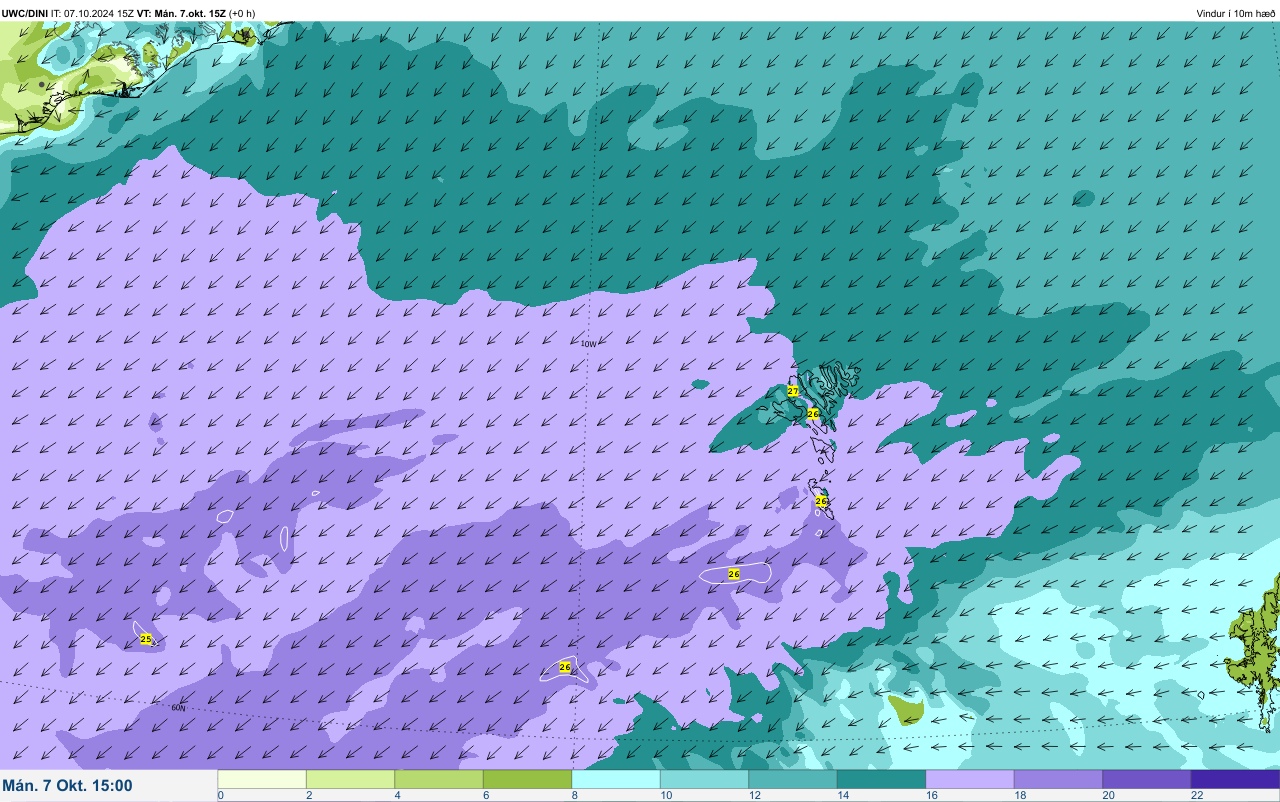This screenshot has width=1280, height=802.
Task: Click the 'Vindur í 10m hæð' title
Action: click(1236, 13)
